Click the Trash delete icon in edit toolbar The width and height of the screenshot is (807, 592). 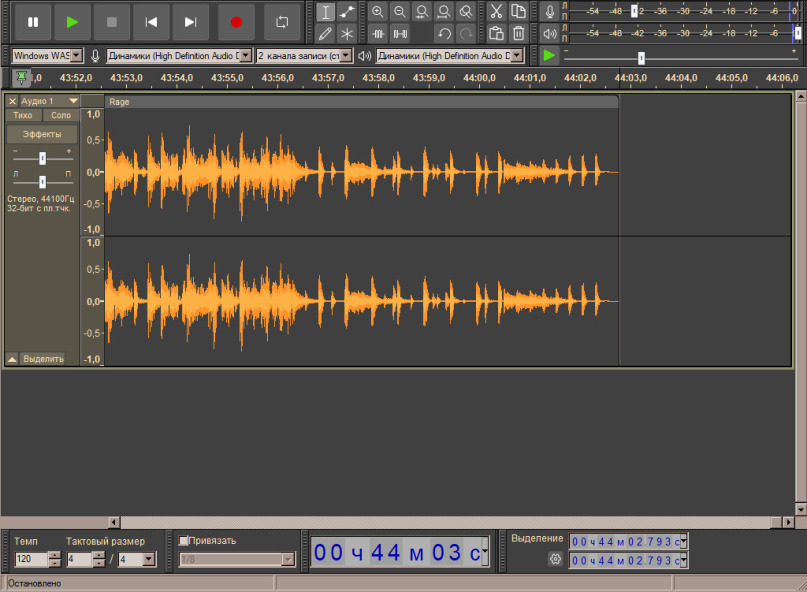coord(518,33)
